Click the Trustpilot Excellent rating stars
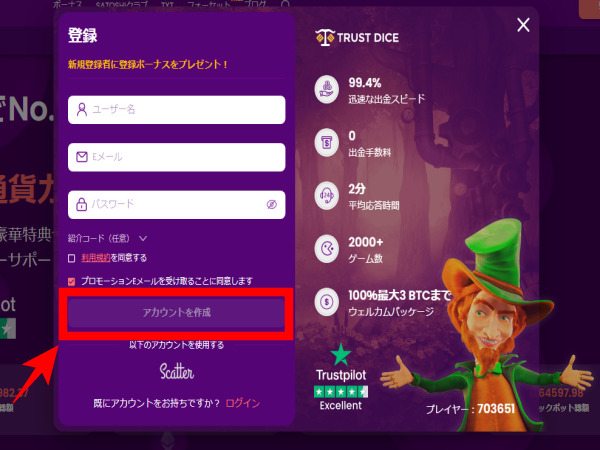 point(341,392)
